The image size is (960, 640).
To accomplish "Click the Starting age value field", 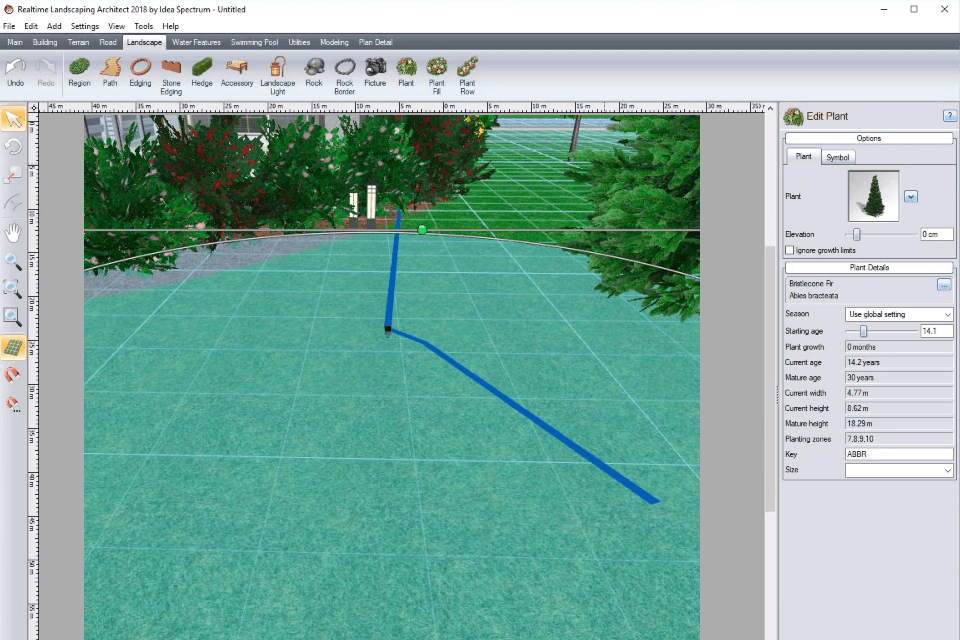I will coord(937,331).
